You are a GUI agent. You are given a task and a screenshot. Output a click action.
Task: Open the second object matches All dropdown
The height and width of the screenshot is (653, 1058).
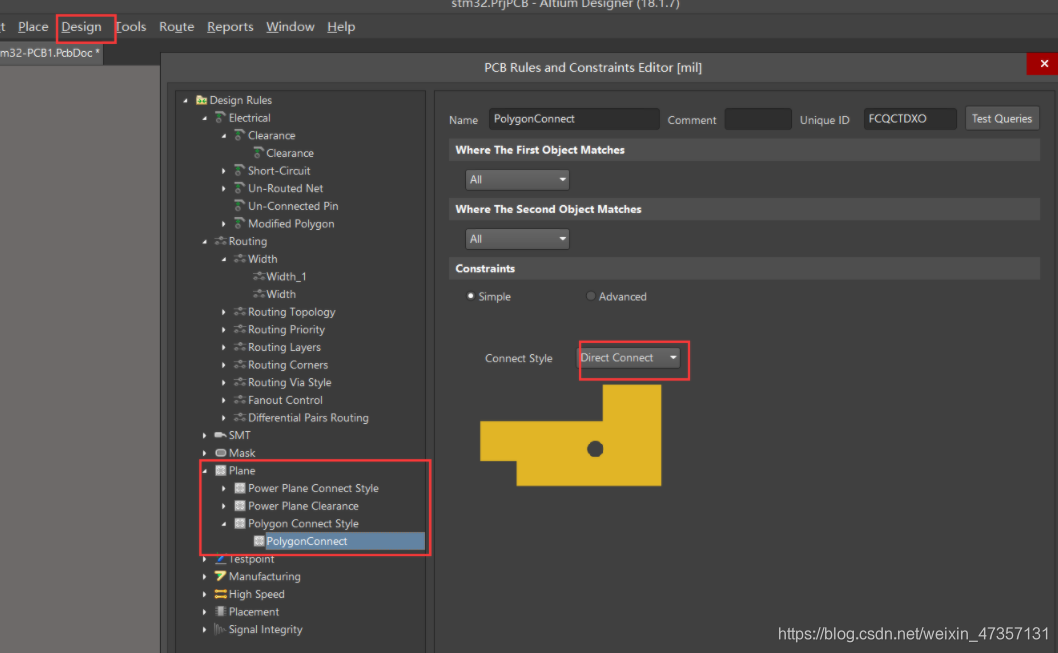pyautogui.click(x=517, y=239)
